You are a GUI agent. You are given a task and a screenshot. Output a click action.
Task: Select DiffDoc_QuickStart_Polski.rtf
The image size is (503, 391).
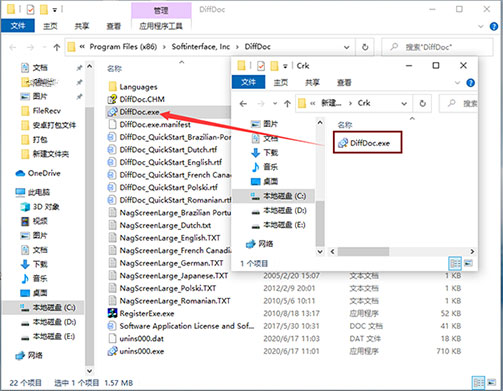pyautogui.click(x=163, y=187)
